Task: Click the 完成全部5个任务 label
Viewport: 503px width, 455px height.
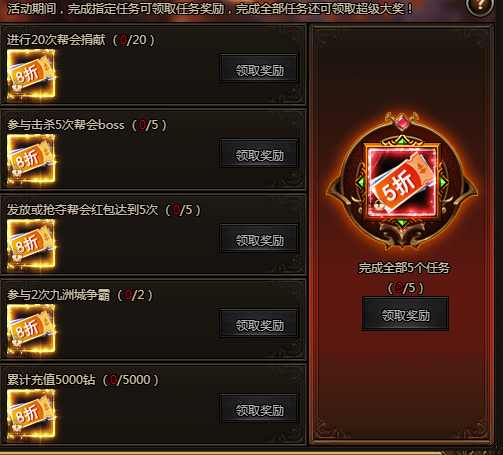Action: 404,268
